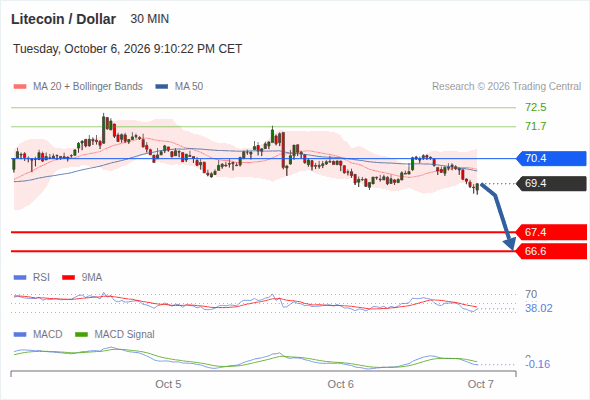This screenshot has height=400, width=590.
Task: Click the Tuesday, October 6, 2026 timestamp
Action: click(128, 49)
